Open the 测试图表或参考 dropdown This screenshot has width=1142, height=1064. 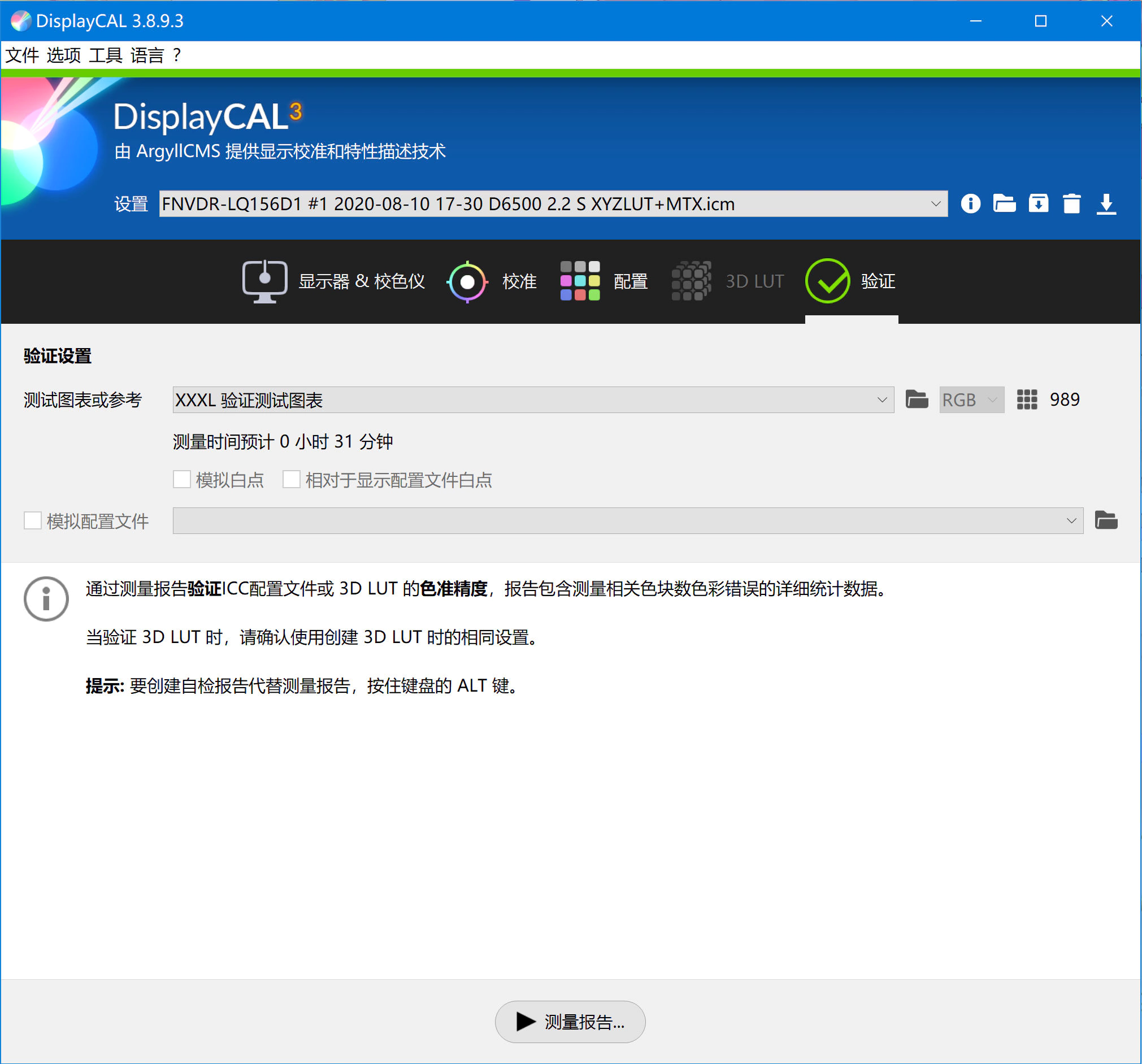coord(533,400)
